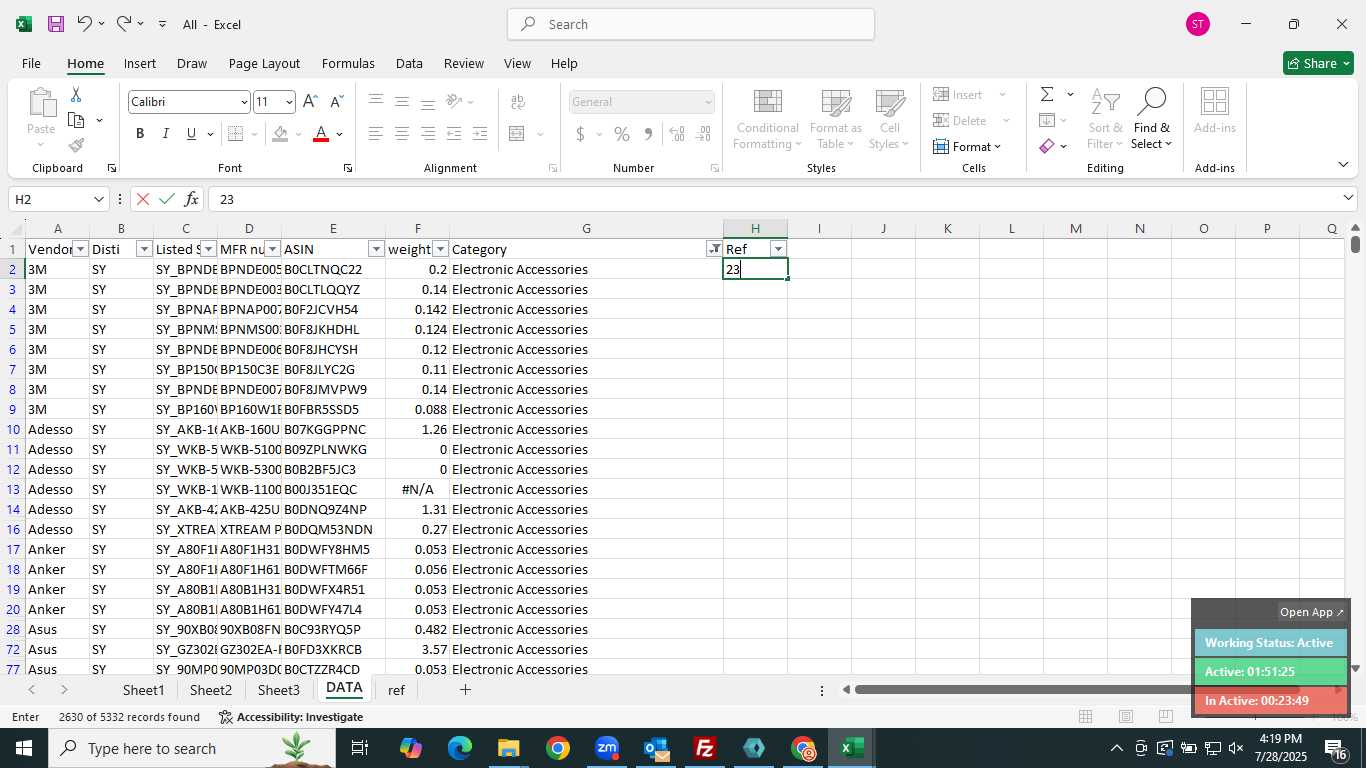Open the Calibri font name dropdown
1366x768 pixels.
pos(243,102)
